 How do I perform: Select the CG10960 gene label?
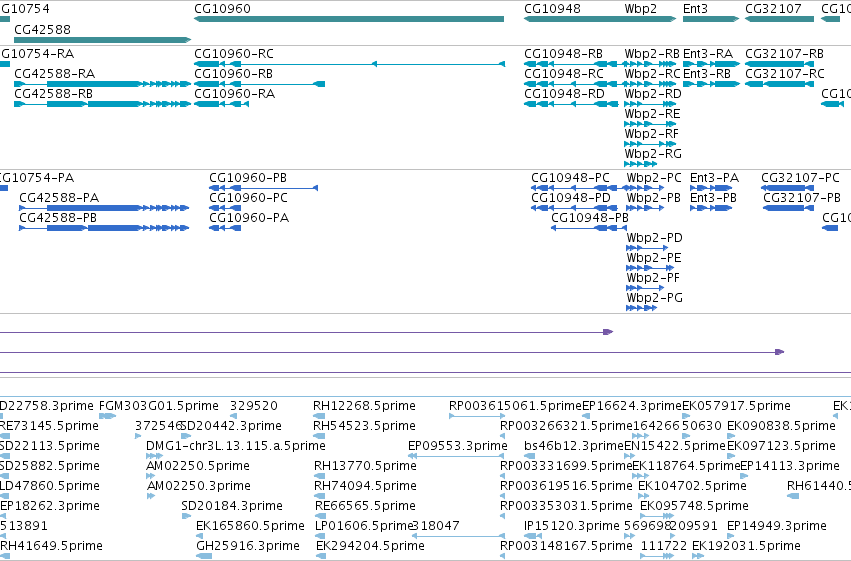point(223,9)
